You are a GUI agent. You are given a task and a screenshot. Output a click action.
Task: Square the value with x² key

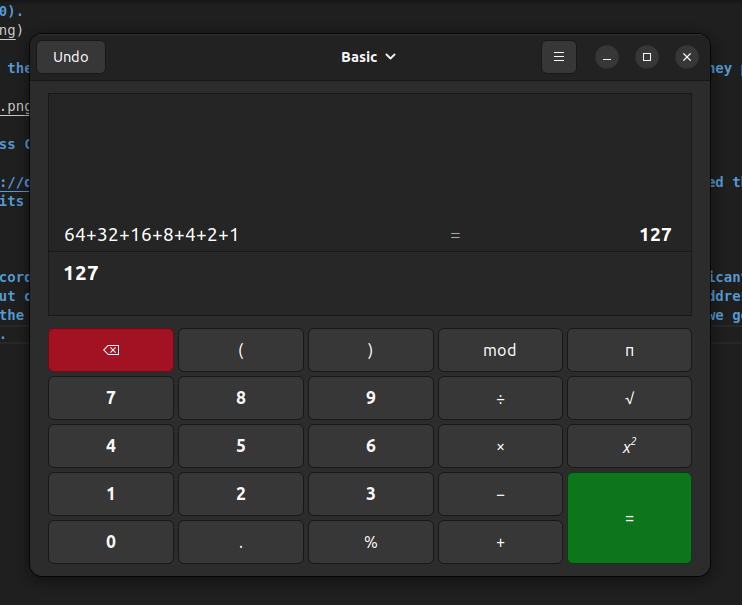click(629, 446)
